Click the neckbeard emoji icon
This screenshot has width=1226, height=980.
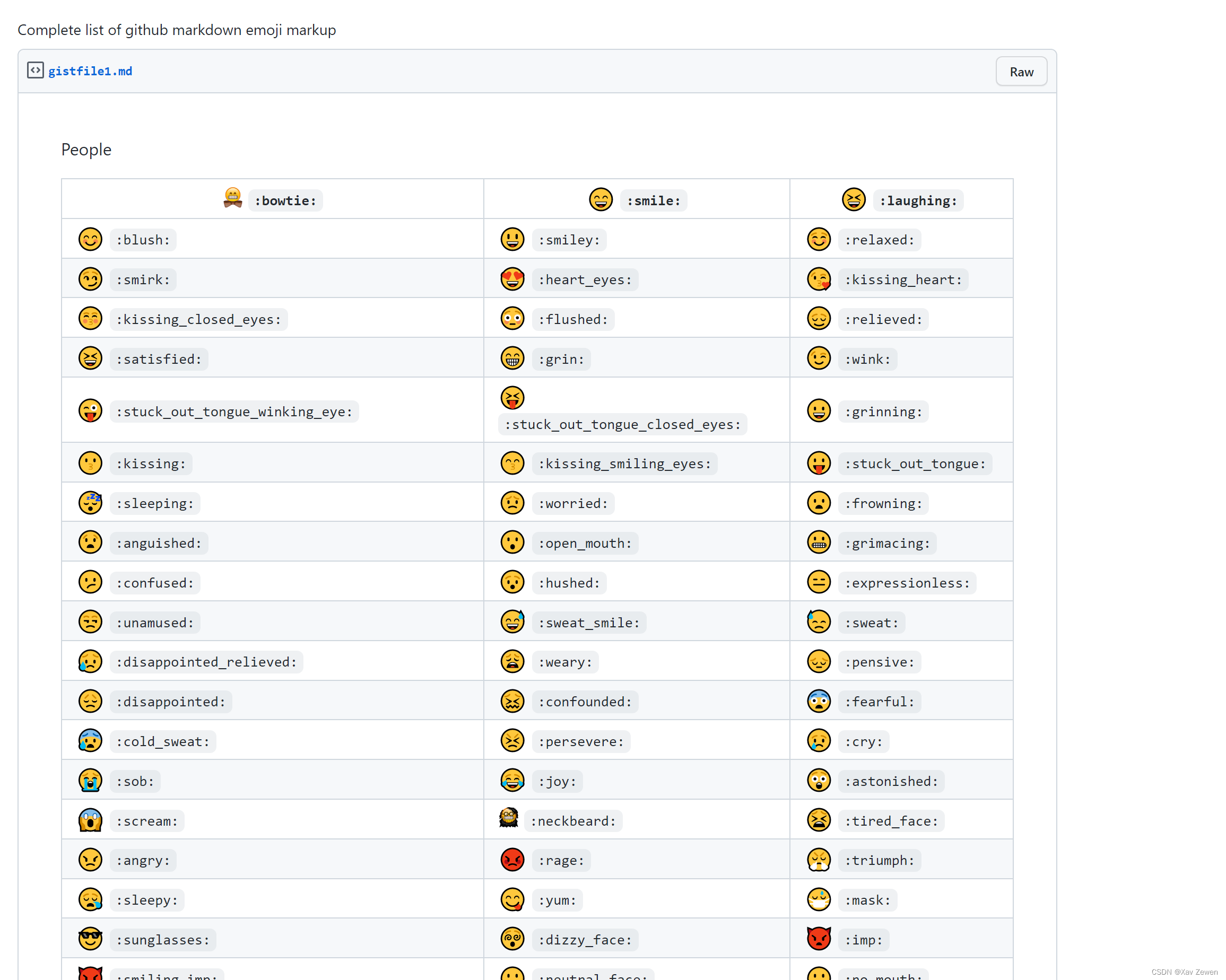click(x=508, y=818)
